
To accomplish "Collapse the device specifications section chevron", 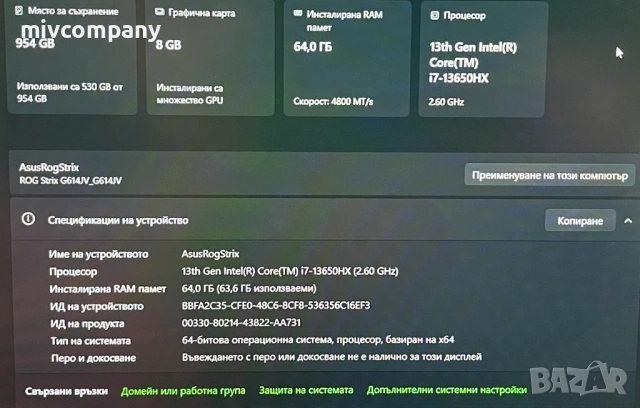I will [628, 221].
